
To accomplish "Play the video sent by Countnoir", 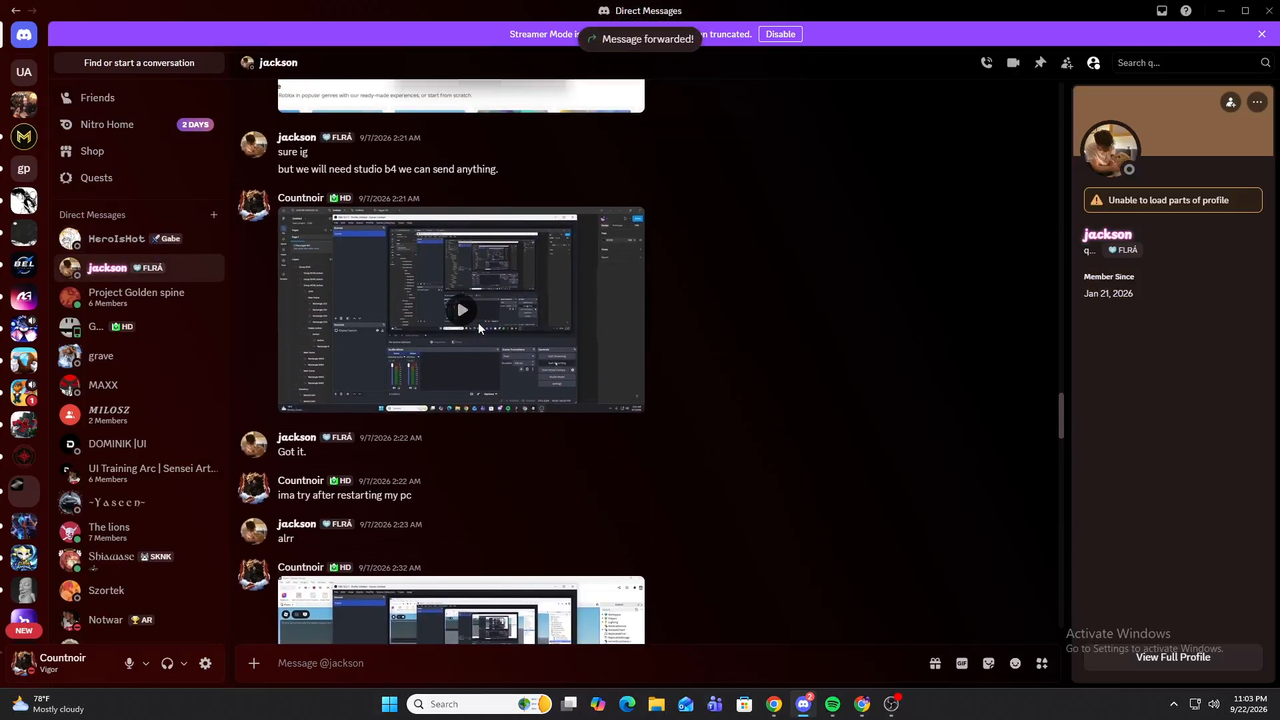I will click(461, 310).
